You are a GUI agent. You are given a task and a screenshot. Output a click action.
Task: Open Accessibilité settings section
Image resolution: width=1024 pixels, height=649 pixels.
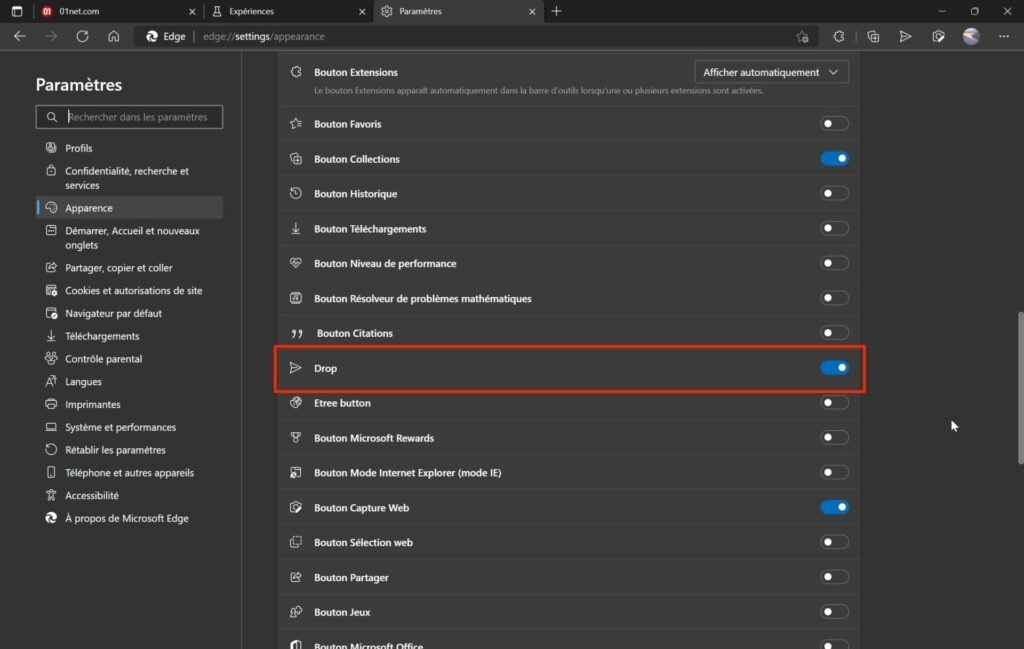(129, 496)
